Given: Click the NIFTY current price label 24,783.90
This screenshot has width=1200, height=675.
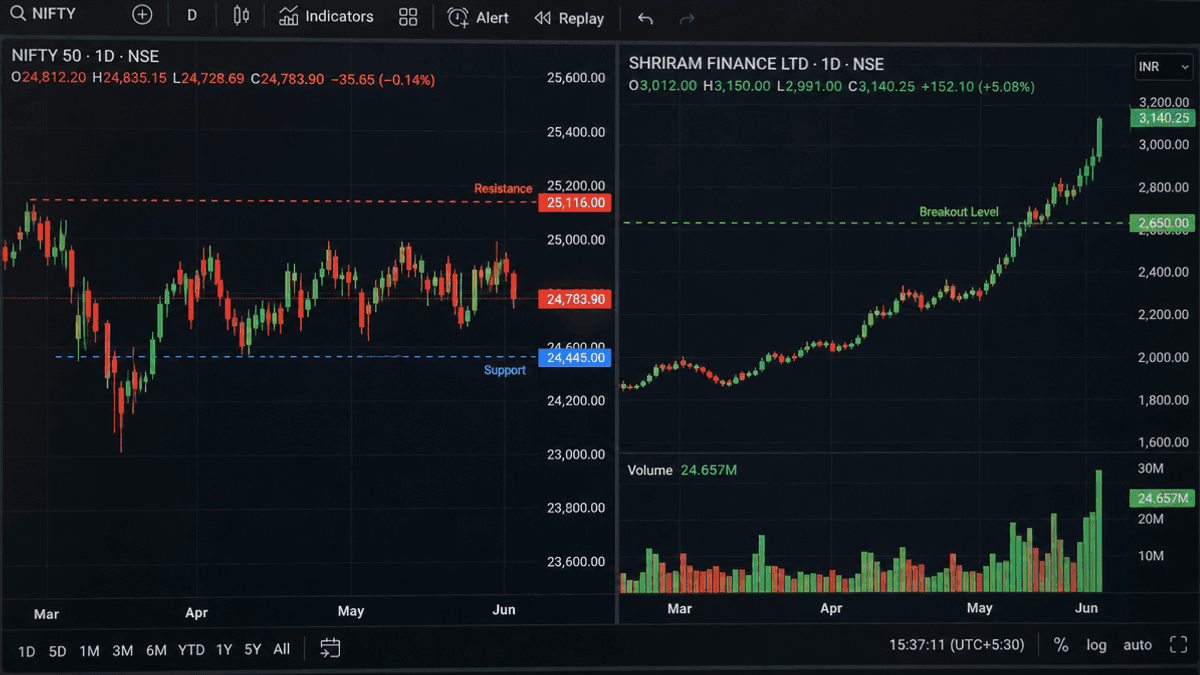Looking at the screenshot, I should pos(574,299).
